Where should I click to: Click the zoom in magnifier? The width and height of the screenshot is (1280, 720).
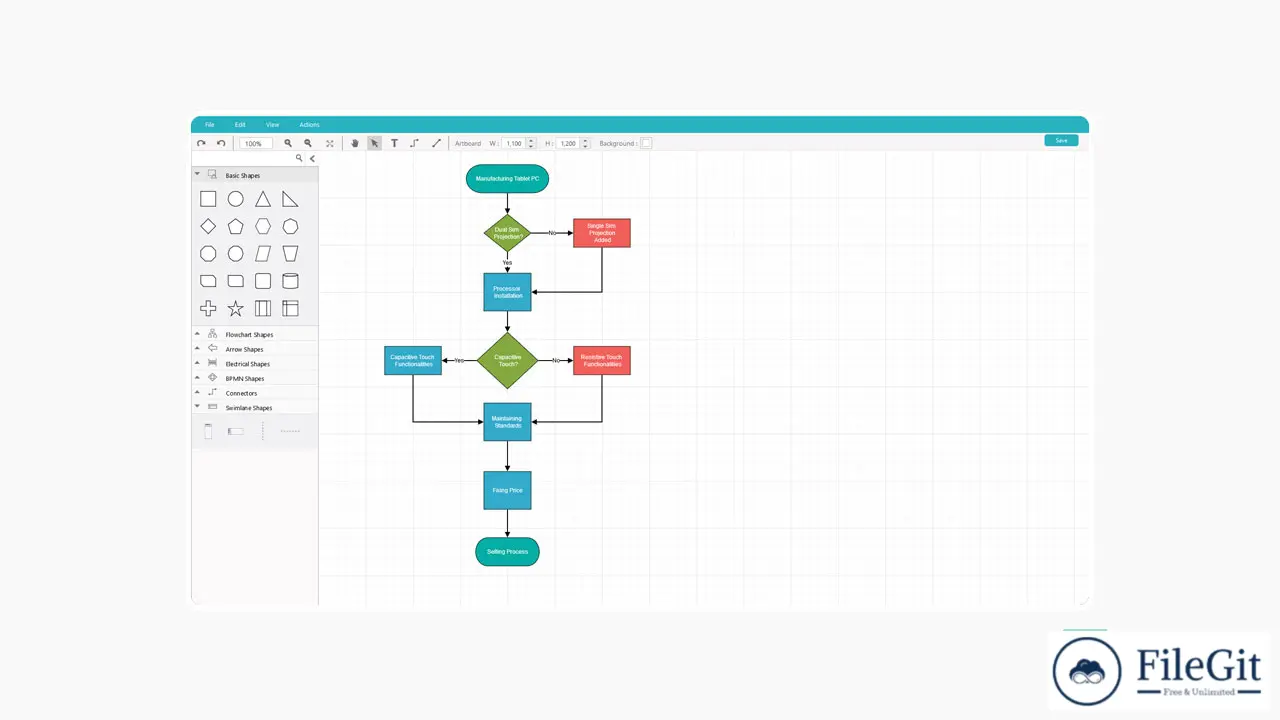click(288, 143)
